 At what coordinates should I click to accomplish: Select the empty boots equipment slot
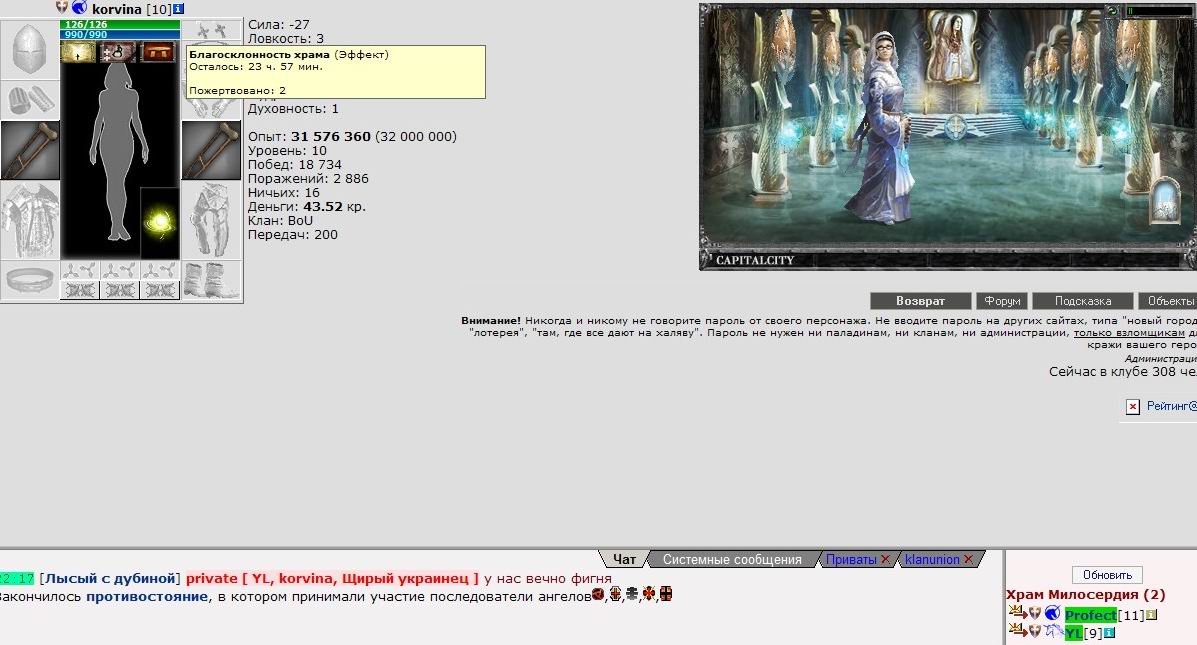tap(211, 280)
